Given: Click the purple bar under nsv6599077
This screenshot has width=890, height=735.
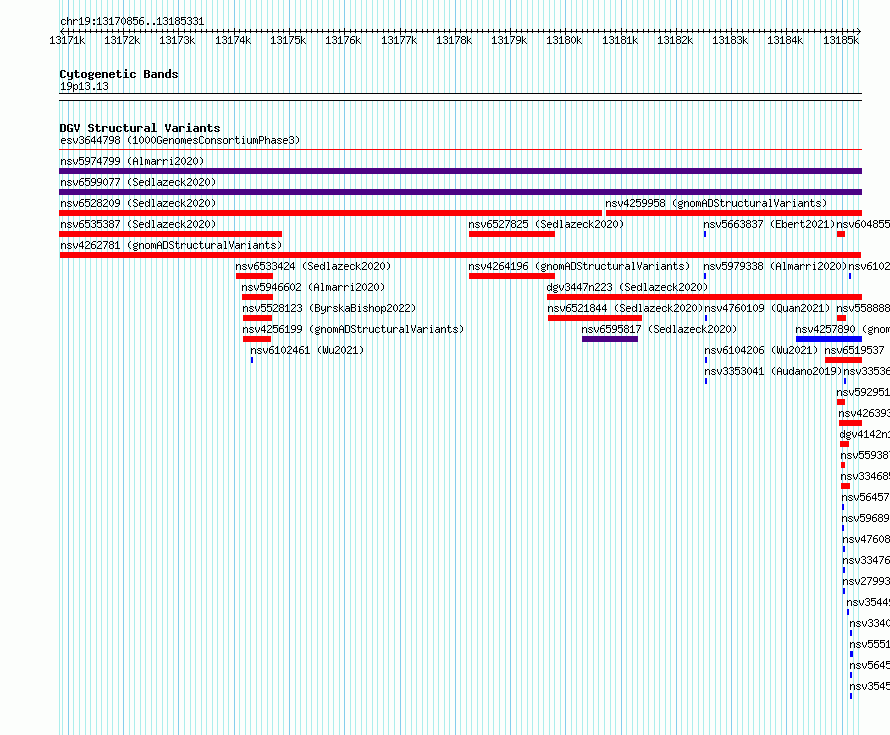Looking at the screenshot, I should pyautogui.click(x=460, y=192).
